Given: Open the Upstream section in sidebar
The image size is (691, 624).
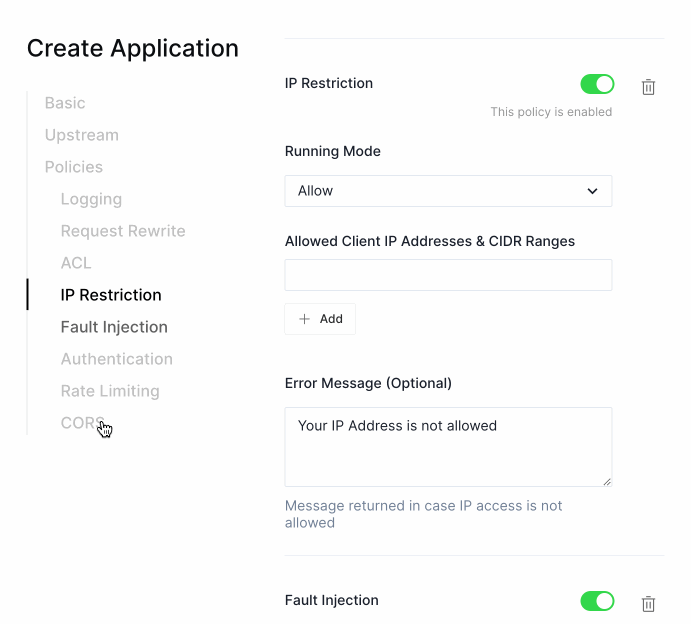Looking at the screenshot, I should (82, 135).
